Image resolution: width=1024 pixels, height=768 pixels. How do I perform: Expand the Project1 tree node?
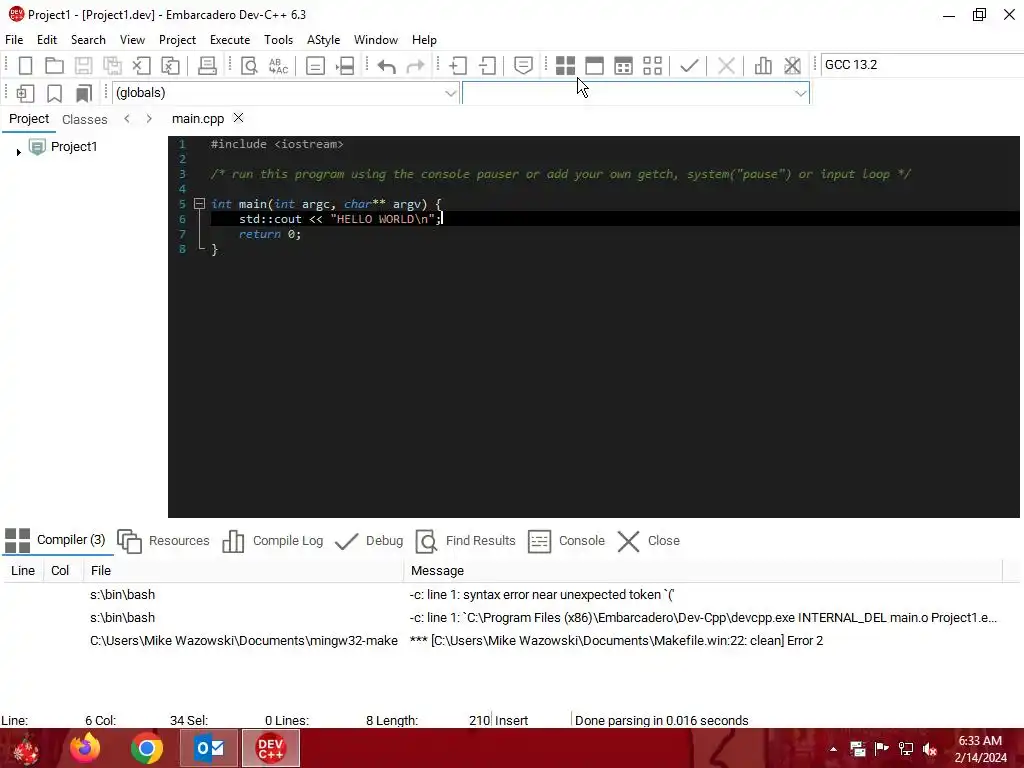pyautogui.click(x=18, y=152)
